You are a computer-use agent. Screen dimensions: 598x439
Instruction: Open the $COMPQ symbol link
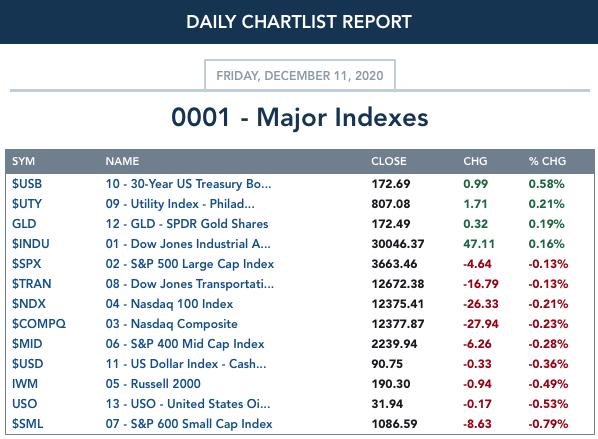39,324
